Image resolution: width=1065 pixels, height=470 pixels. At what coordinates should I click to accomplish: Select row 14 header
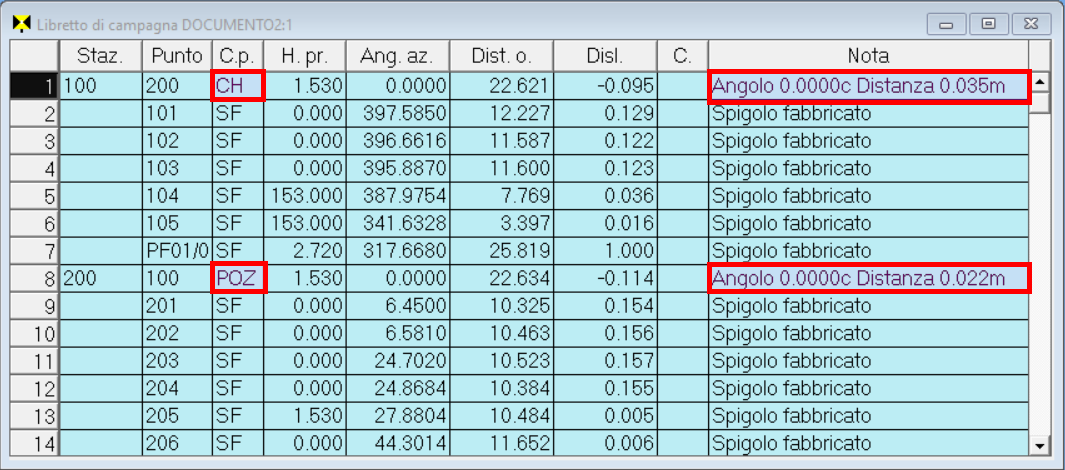tap(35, 440)
